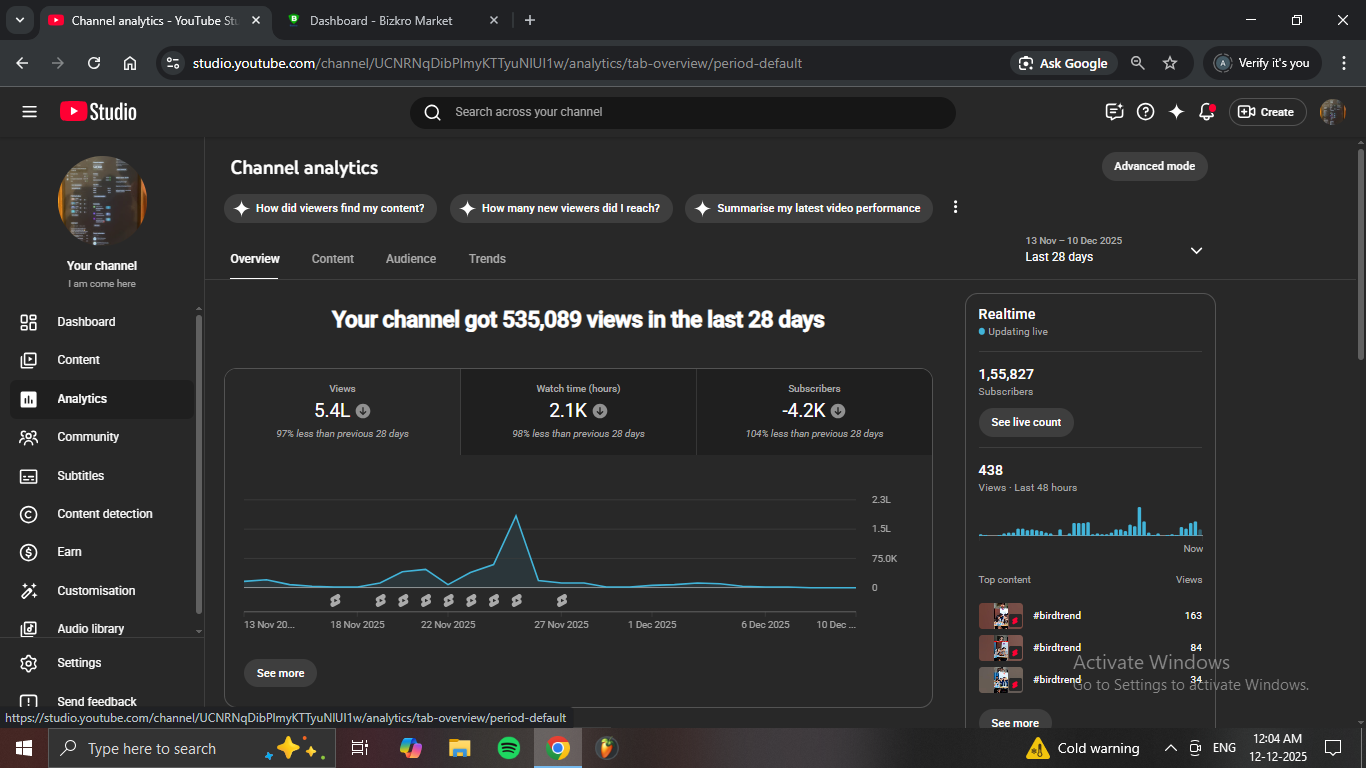Image resolution: width=1366 pixels, height=768 pixels.
Task: Open the Chrome tab search dropdown arrow
Action: [19, 20]
